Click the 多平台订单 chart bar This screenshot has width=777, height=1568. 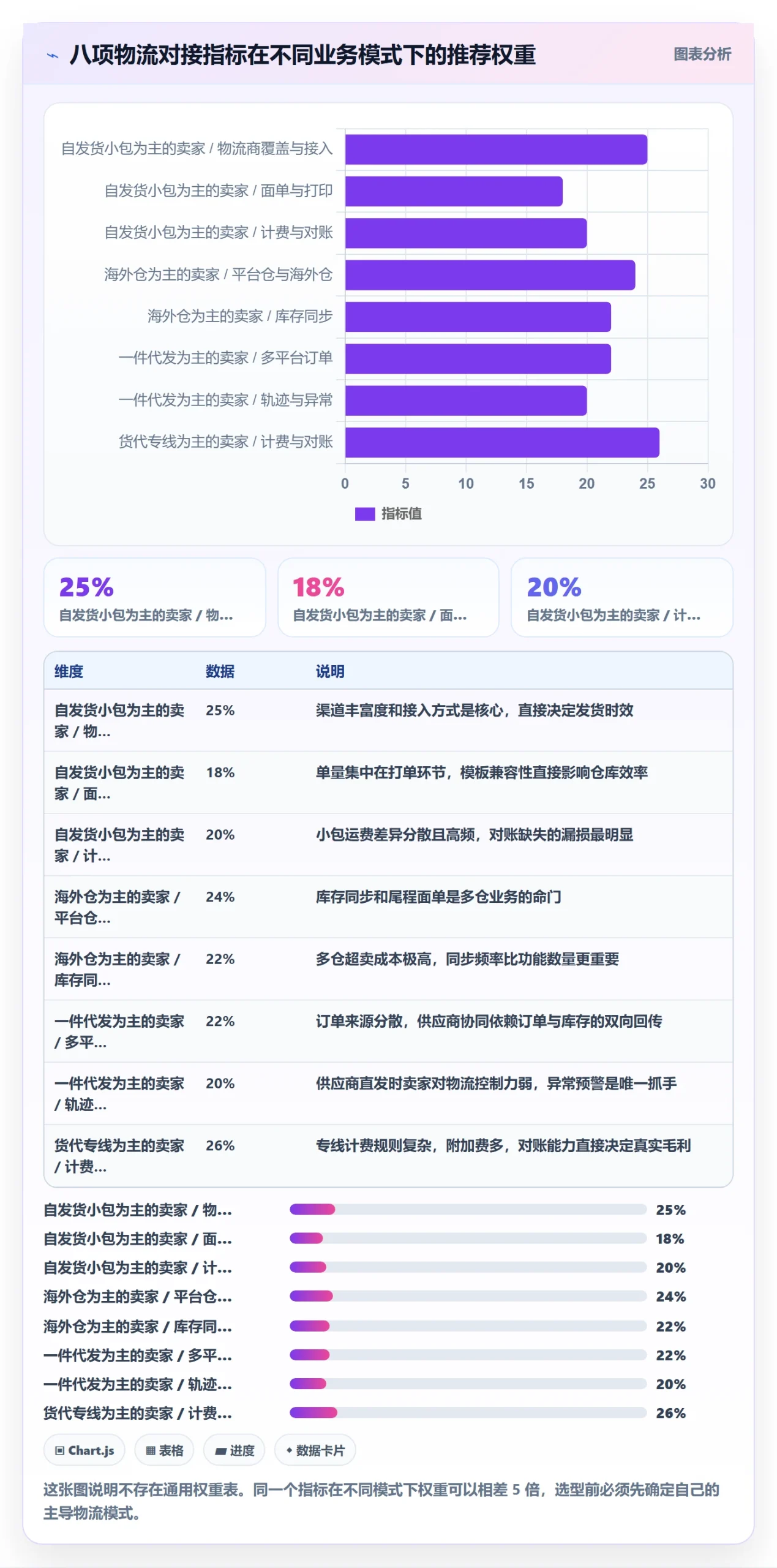(478, 358)
